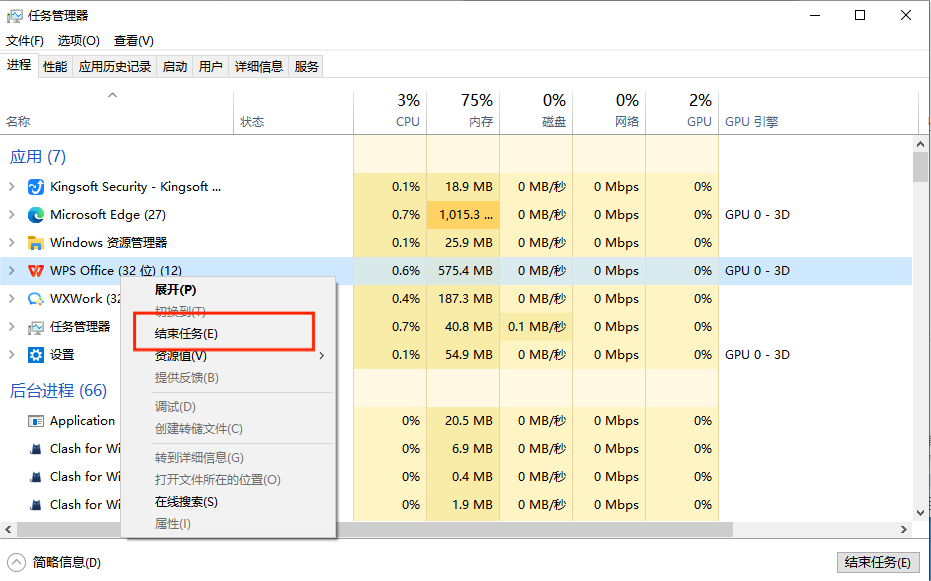Image resolution: width=931 pixels, height=581 pixels.
Task: Expand the Microsoft Edge process group
Action: tap(12, 215)
